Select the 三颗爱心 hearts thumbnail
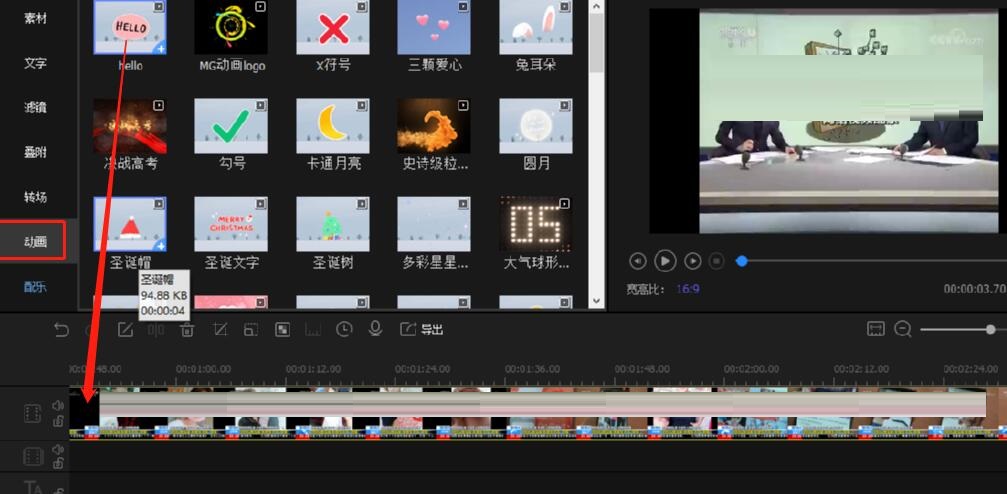Image resolution: width=1007 pixels, height=494 pixels. tap(434, 27)
